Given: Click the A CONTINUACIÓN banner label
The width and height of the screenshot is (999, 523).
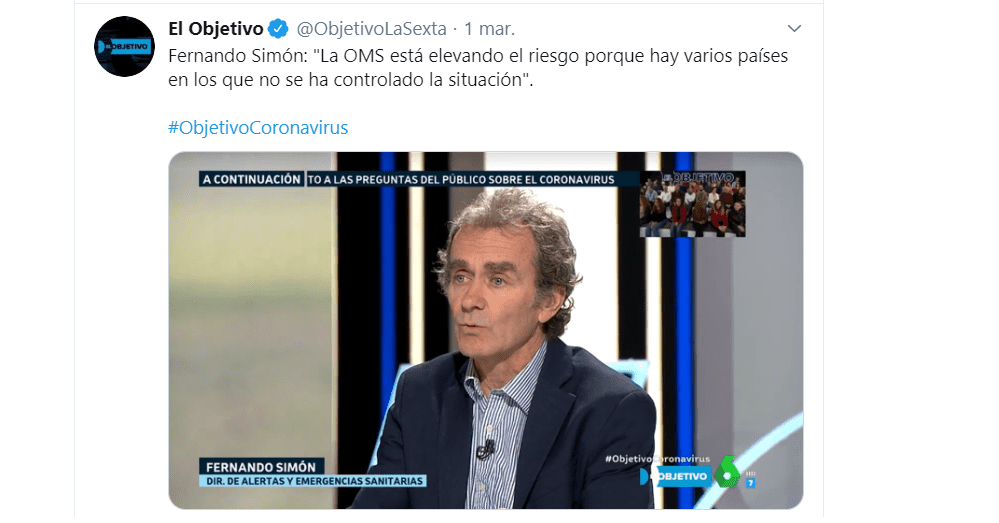Looking at the screenshot, I should pyautogui.click(x=251, y=179).
